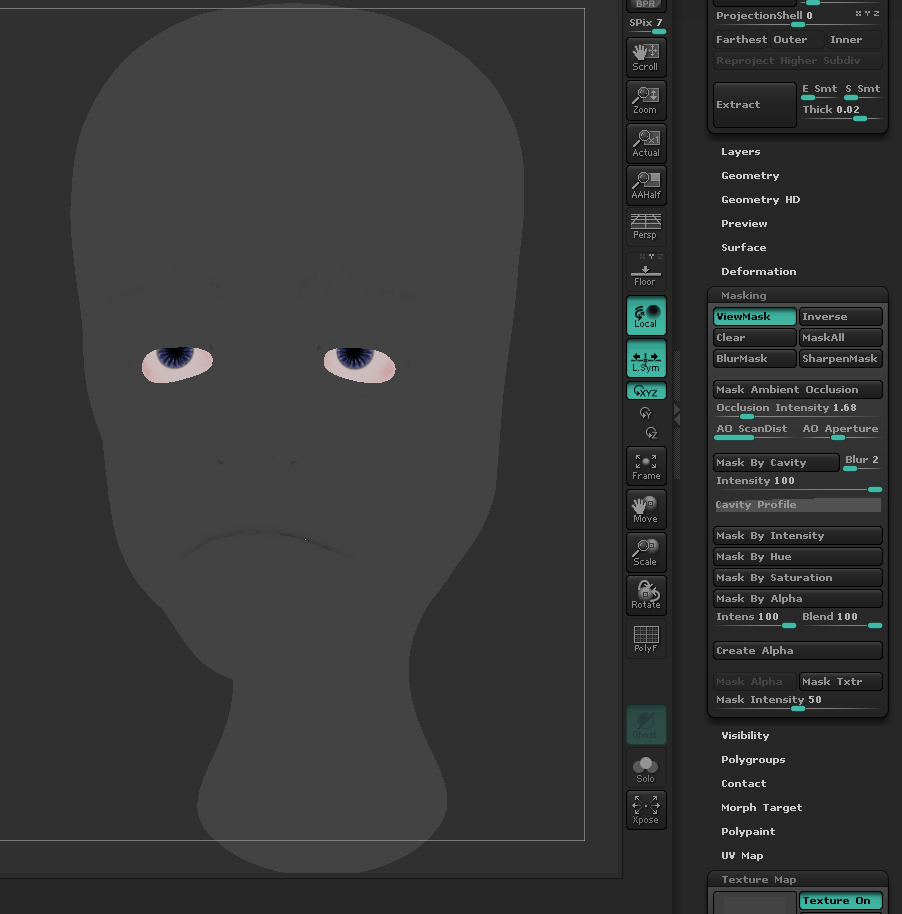902x914 pixels.
Task: Expand the Deformation subpalette
Action: [758, 272]
